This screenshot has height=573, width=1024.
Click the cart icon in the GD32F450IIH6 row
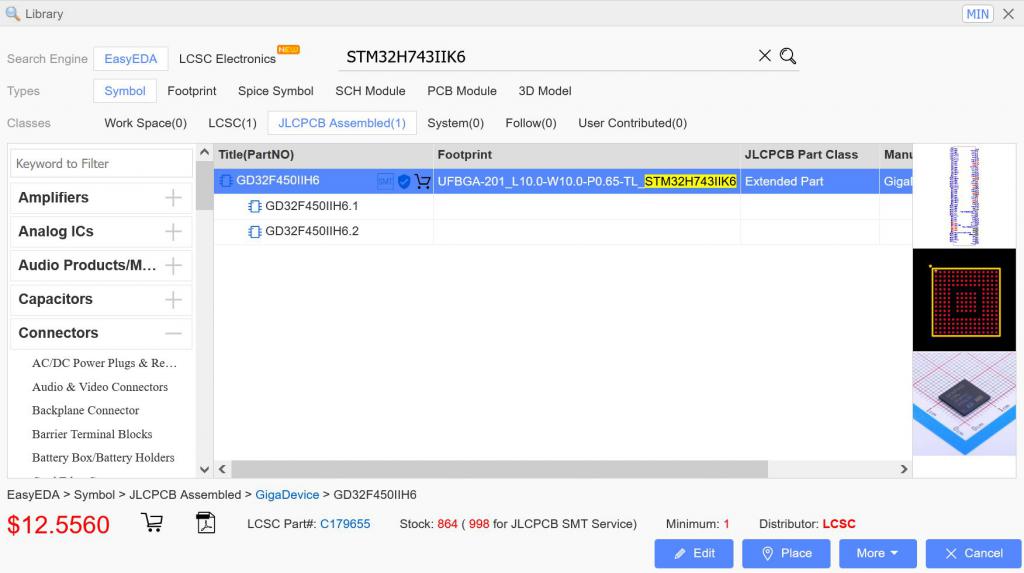click(422, 182)
